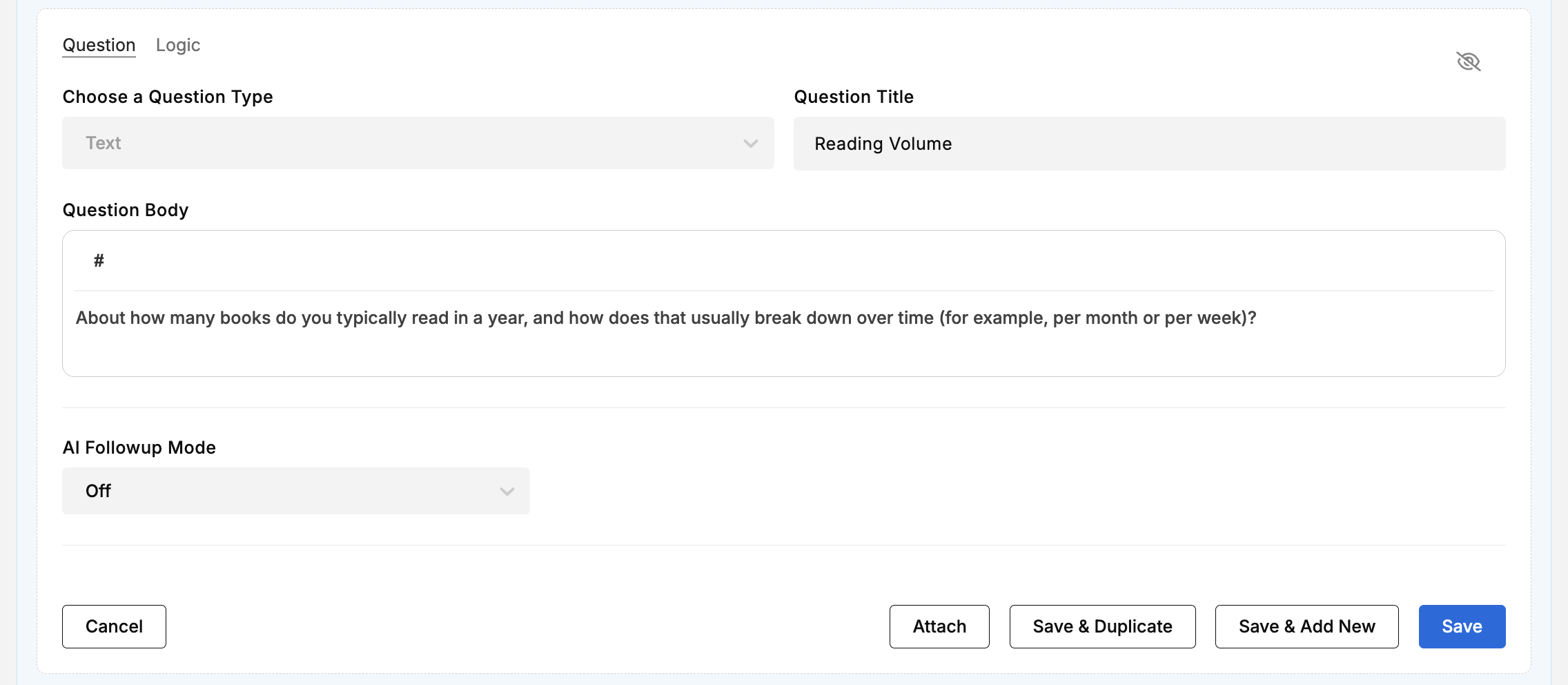The width and height of the screenshot is (1568, 685).
Task: Click the Choose a Question Type label
Action: click(168, 97)
